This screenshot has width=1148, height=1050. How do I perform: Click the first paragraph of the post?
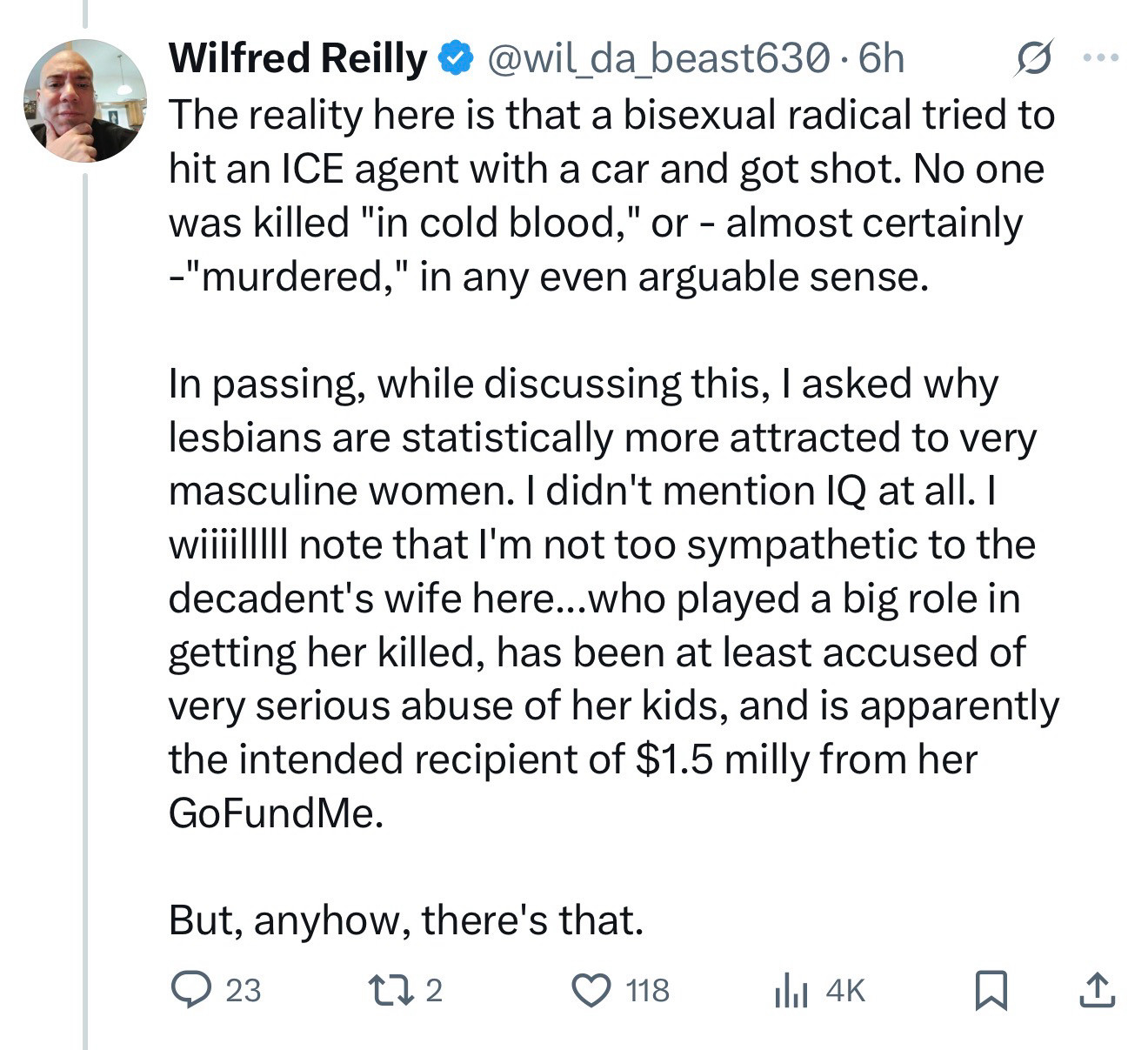609,196
